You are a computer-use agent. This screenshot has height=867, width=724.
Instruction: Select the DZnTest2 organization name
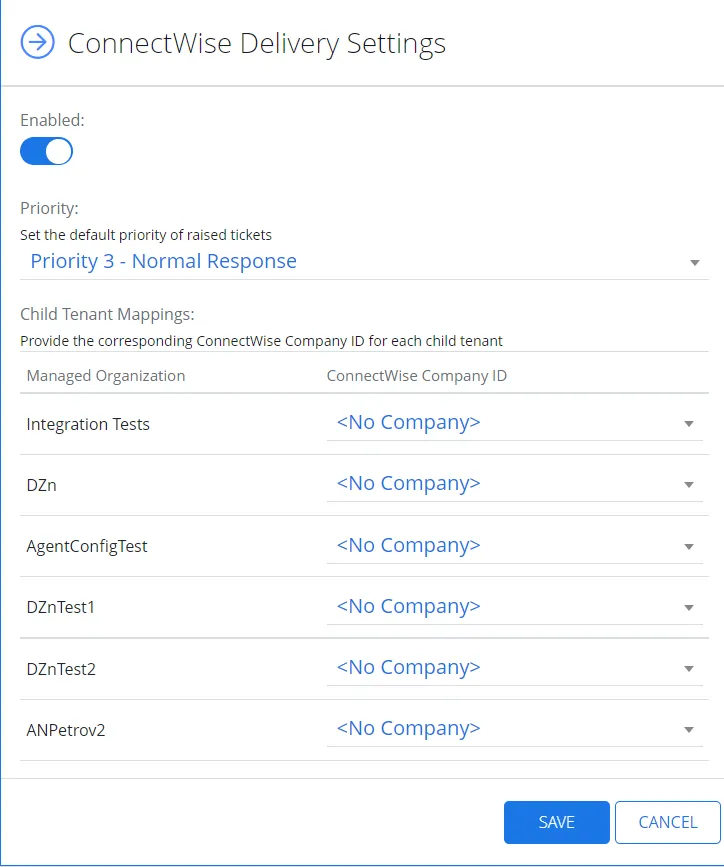[61, 669]
